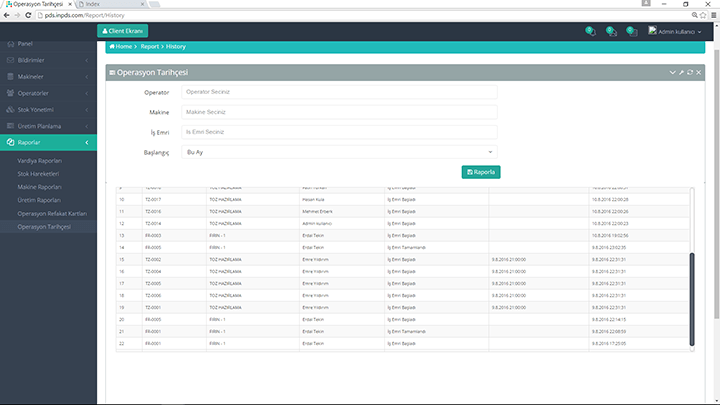The height and width of the screenshot is (405, 720).
Task: Open Üretim Raporları report
Action: 39,200
